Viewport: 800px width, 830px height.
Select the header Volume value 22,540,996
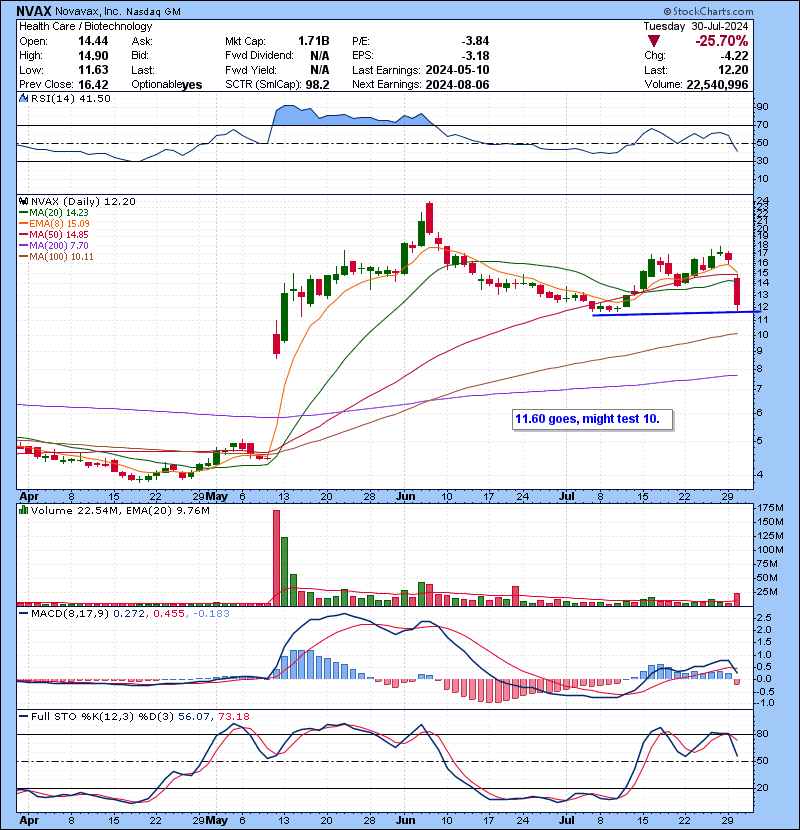point(717,85)
